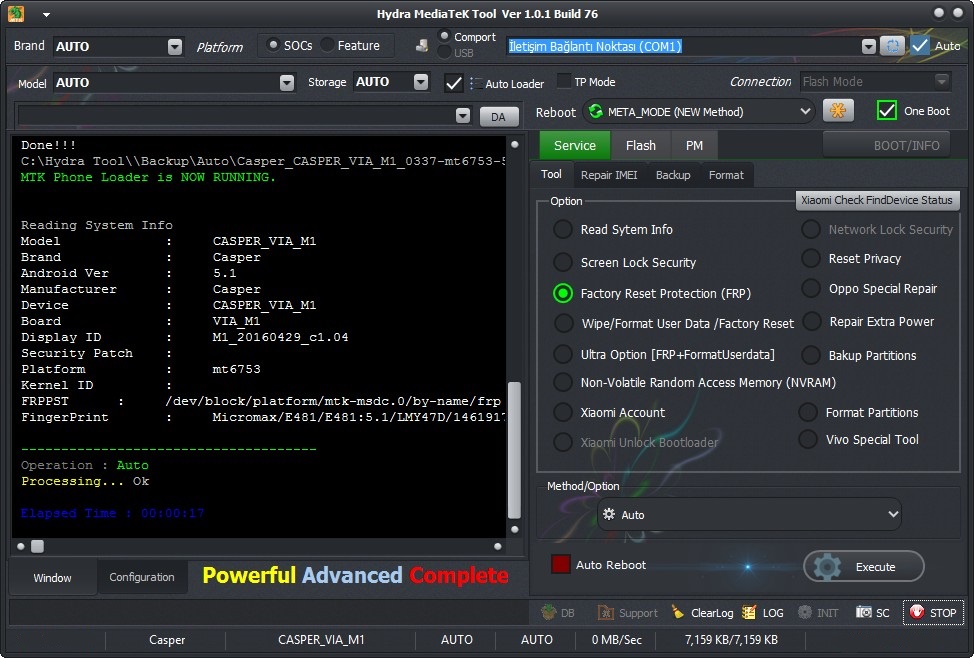Open the LOG file viewer
The height and width of the screenshot is (658, 974).
(x=763, y=613)
